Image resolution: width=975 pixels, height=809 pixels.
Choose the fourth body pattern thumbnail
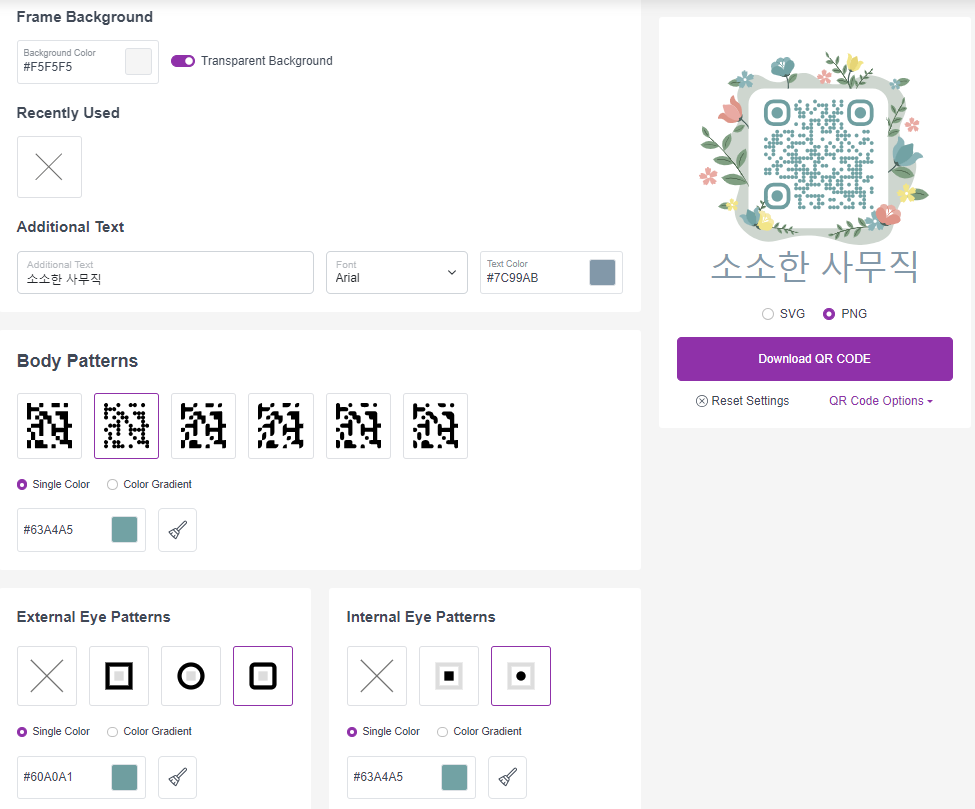click(x=280, y=426)
